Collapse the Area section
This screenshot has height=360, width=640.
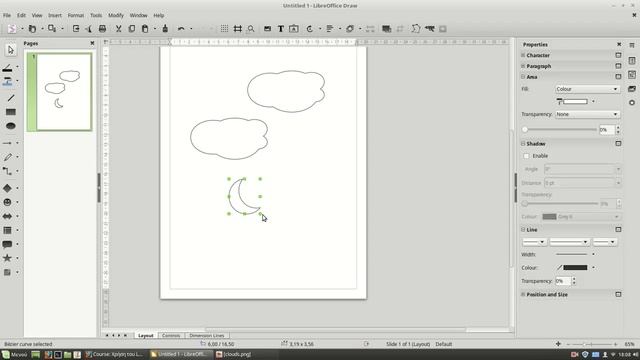[523, 77]
